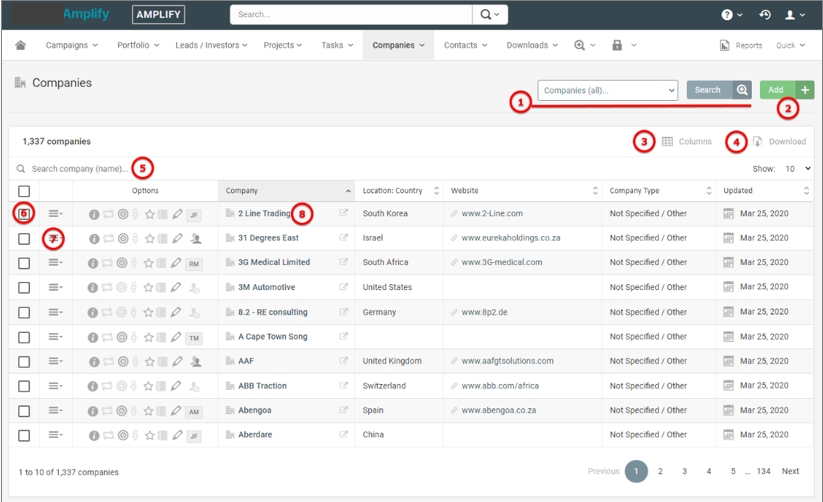Open the lock icon menu in navigation
This screenshot has width=823, height=502.
point(624,45)
